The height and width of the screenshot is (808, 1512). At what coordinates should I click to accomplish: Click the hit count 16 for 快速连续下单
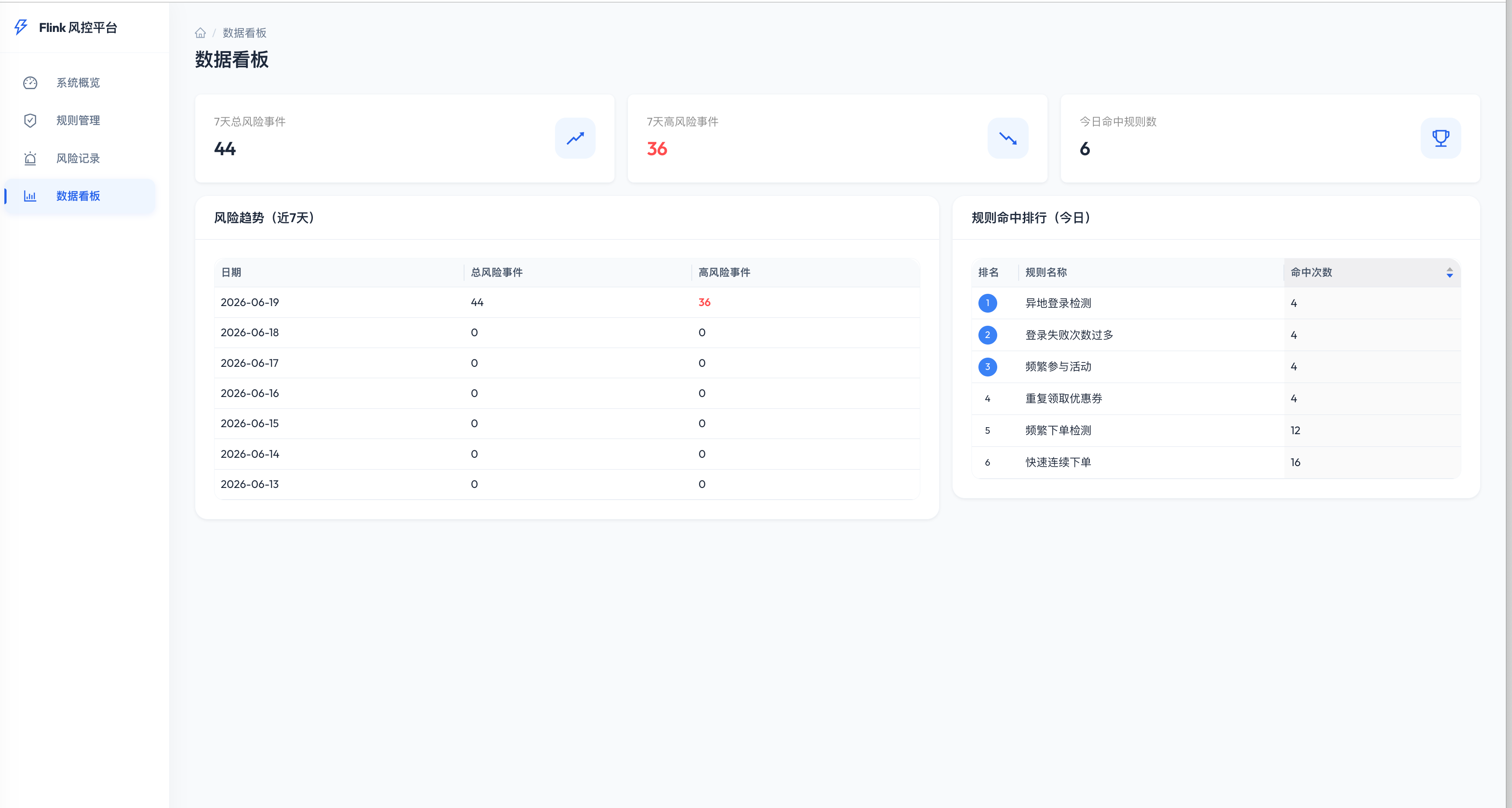[x=1295, y=462]
